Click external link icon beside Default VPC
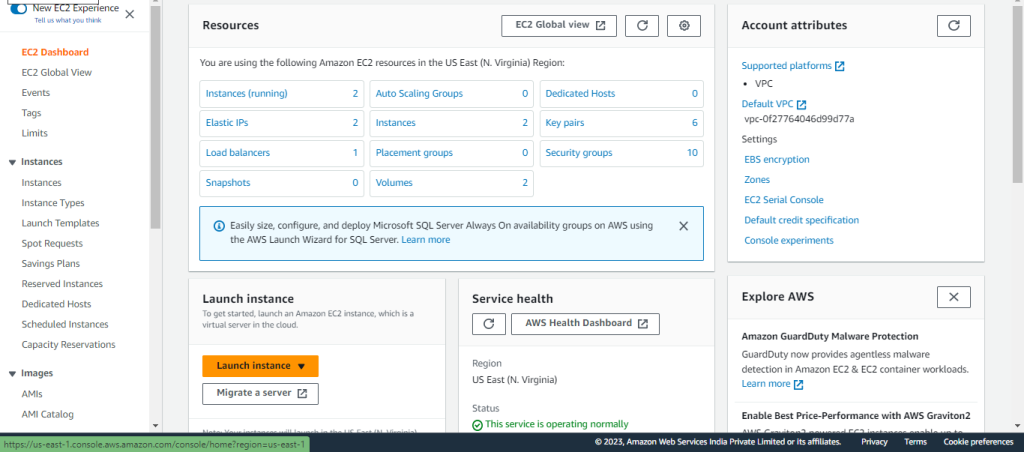 click(x=801, y=105)
